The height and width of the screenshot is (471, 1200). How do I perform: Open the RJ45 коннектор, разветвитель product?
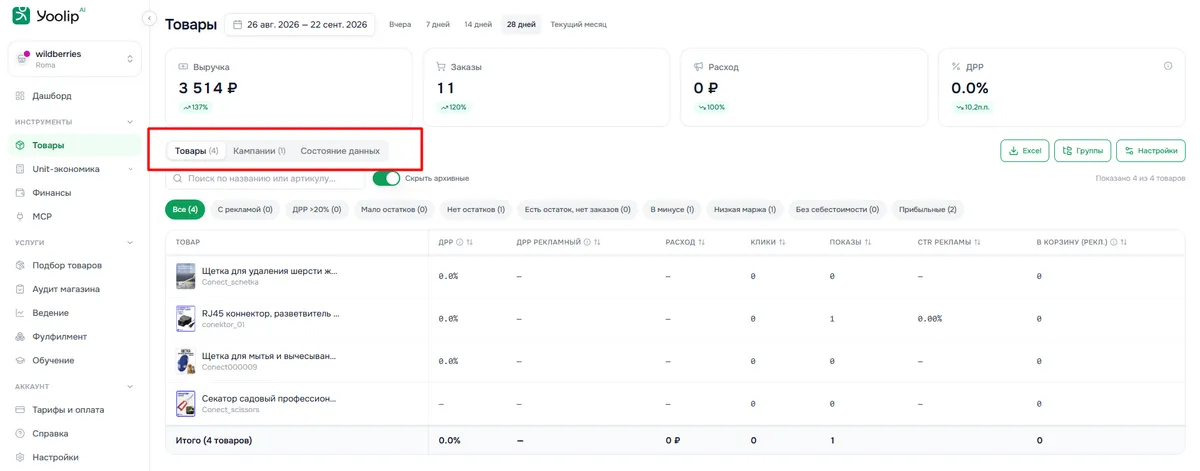[x=270, y=313]
